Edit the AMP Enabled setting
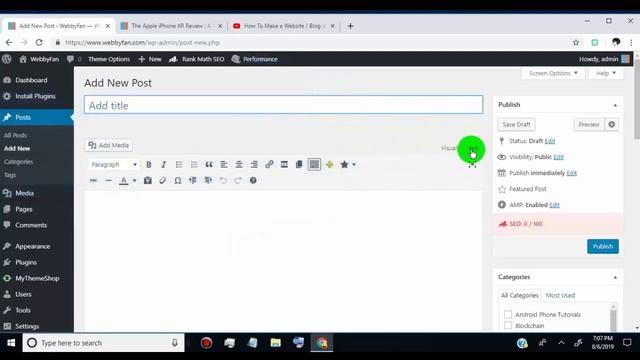 [x=554, y=205]
